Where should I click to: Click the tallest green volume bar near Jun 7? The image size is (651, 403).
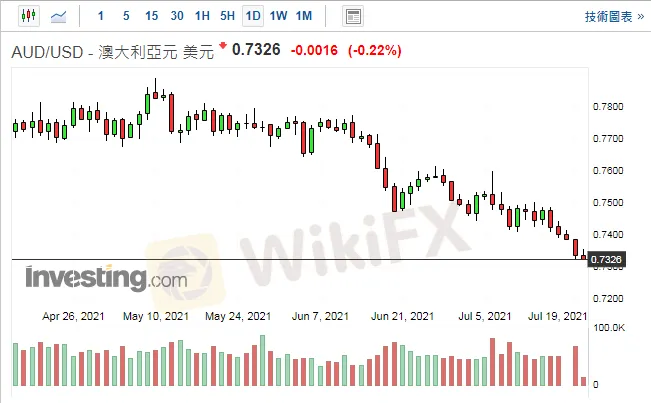[262, 360]
